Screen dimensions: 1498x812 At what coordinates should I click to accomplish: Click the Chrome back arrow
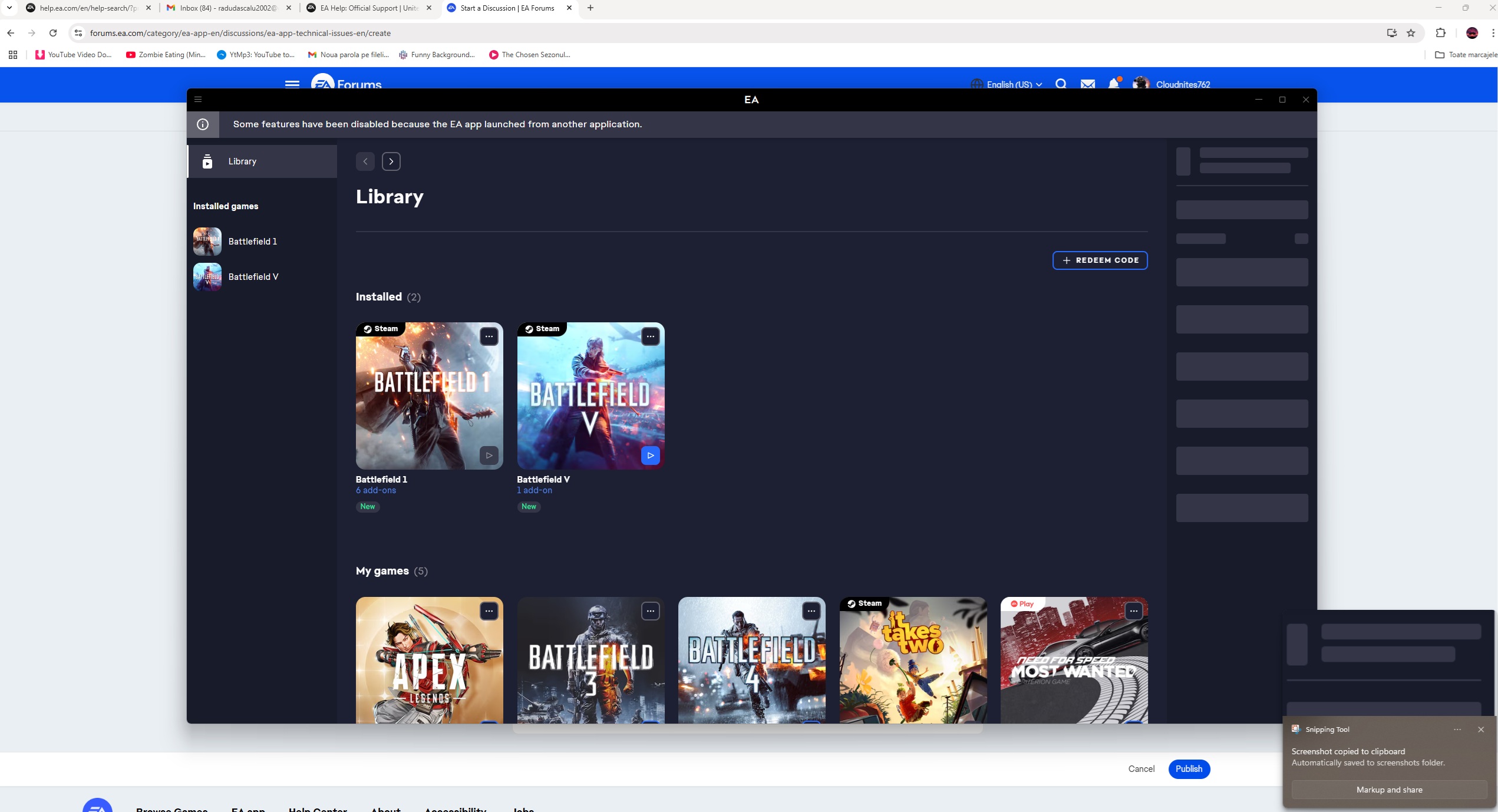point(11,33)
